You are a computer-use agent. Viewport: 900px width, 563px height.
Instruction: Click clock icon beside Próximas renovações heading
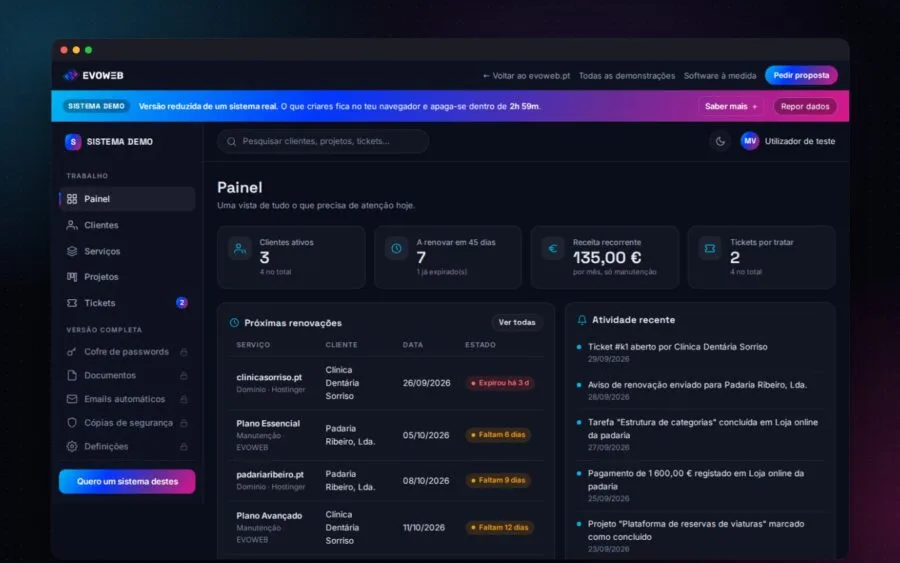point(234,323)
